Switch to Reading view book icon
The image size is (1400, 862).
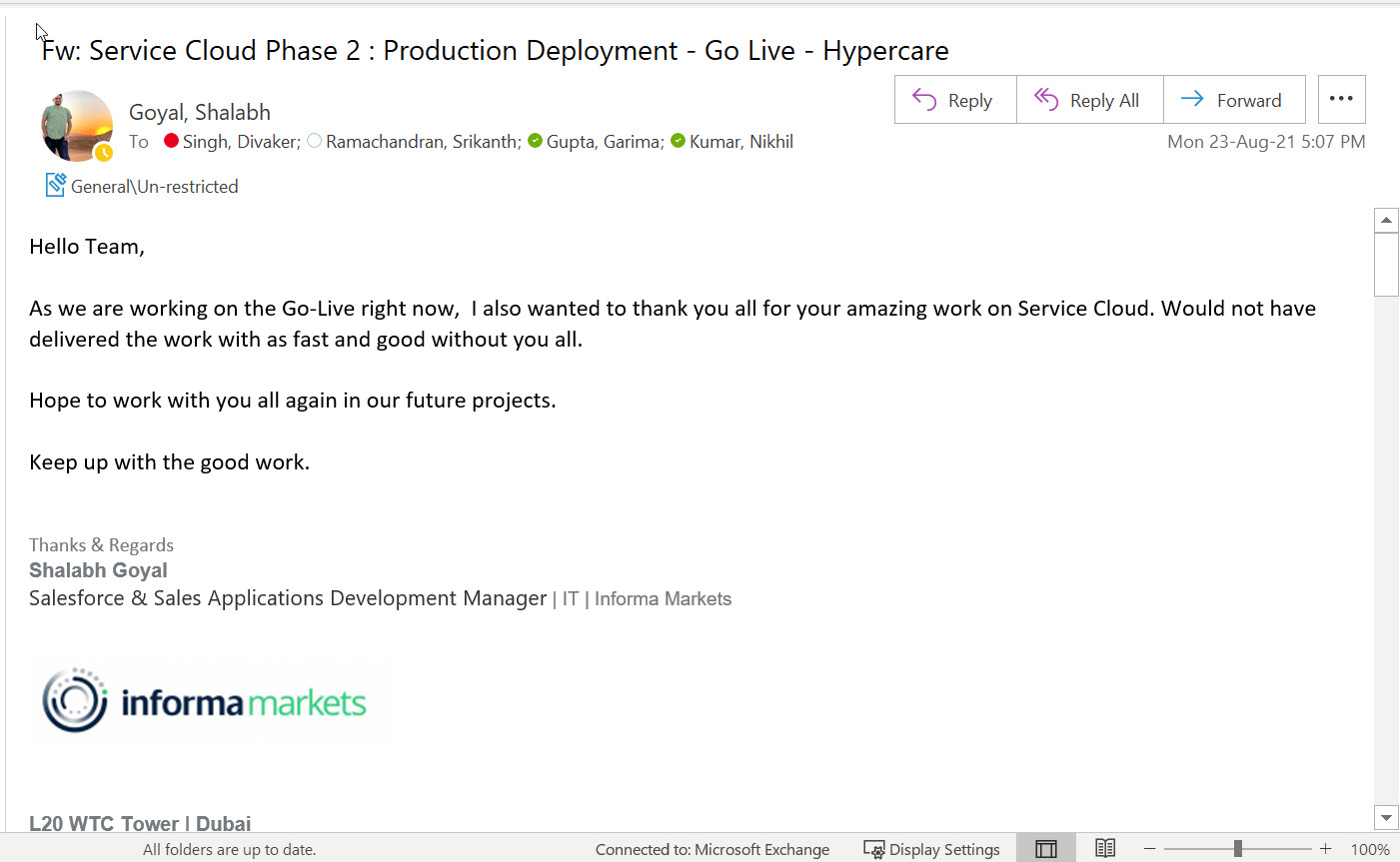(1105, 848)
